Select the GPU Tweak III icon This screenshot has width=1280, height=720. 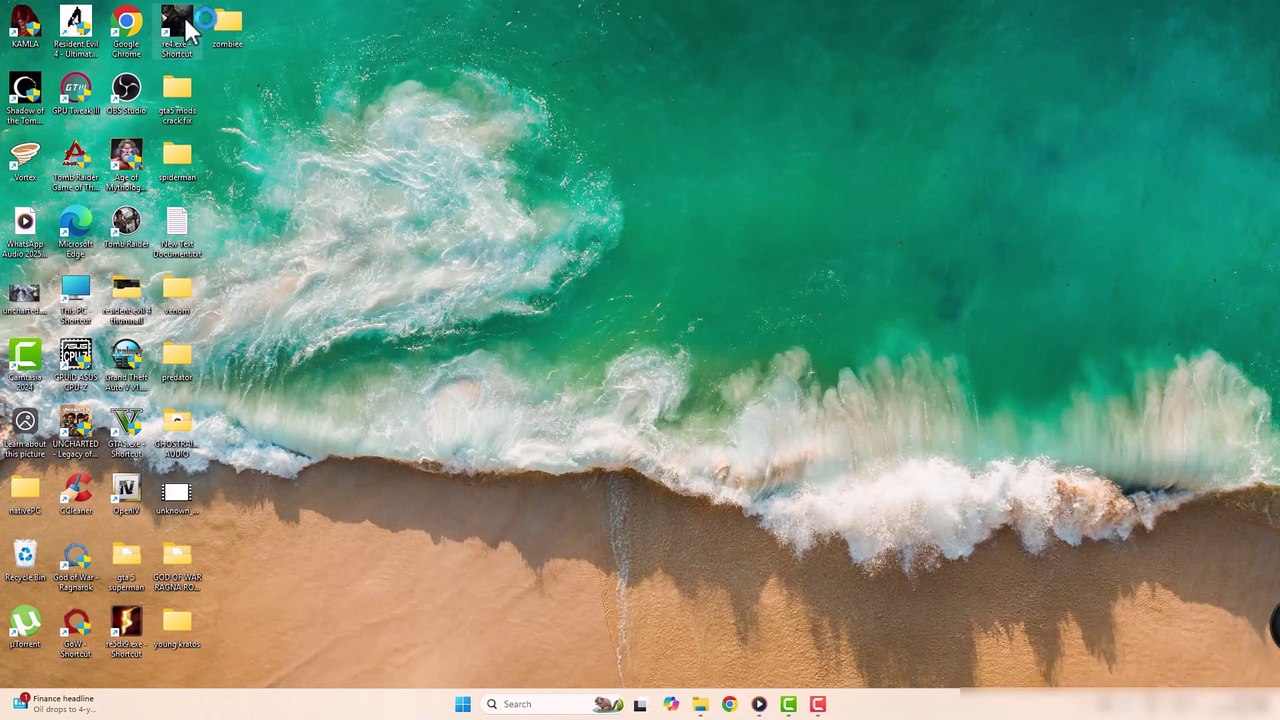[x=76, y=89]
